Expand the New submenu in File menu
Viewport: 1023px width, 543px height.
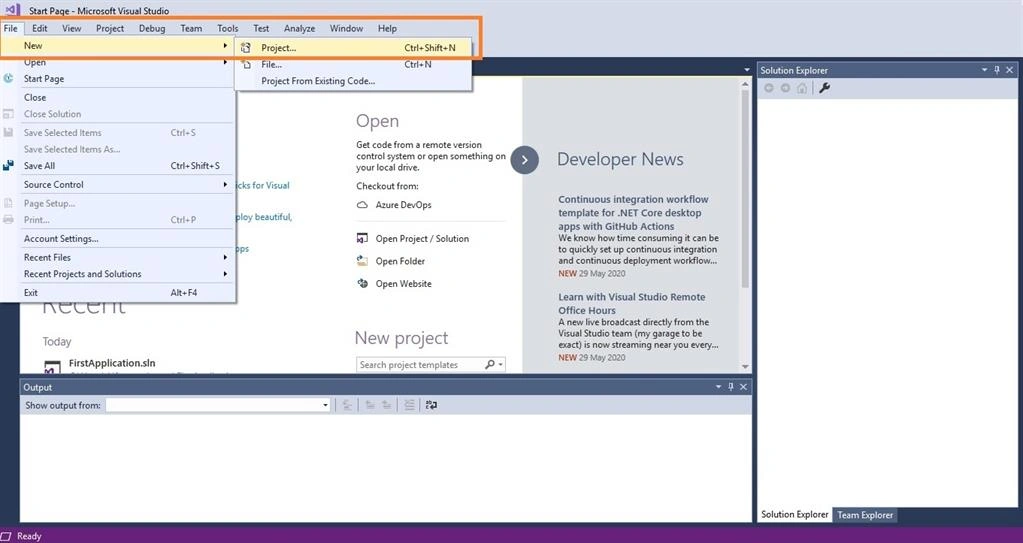[117, 46]
